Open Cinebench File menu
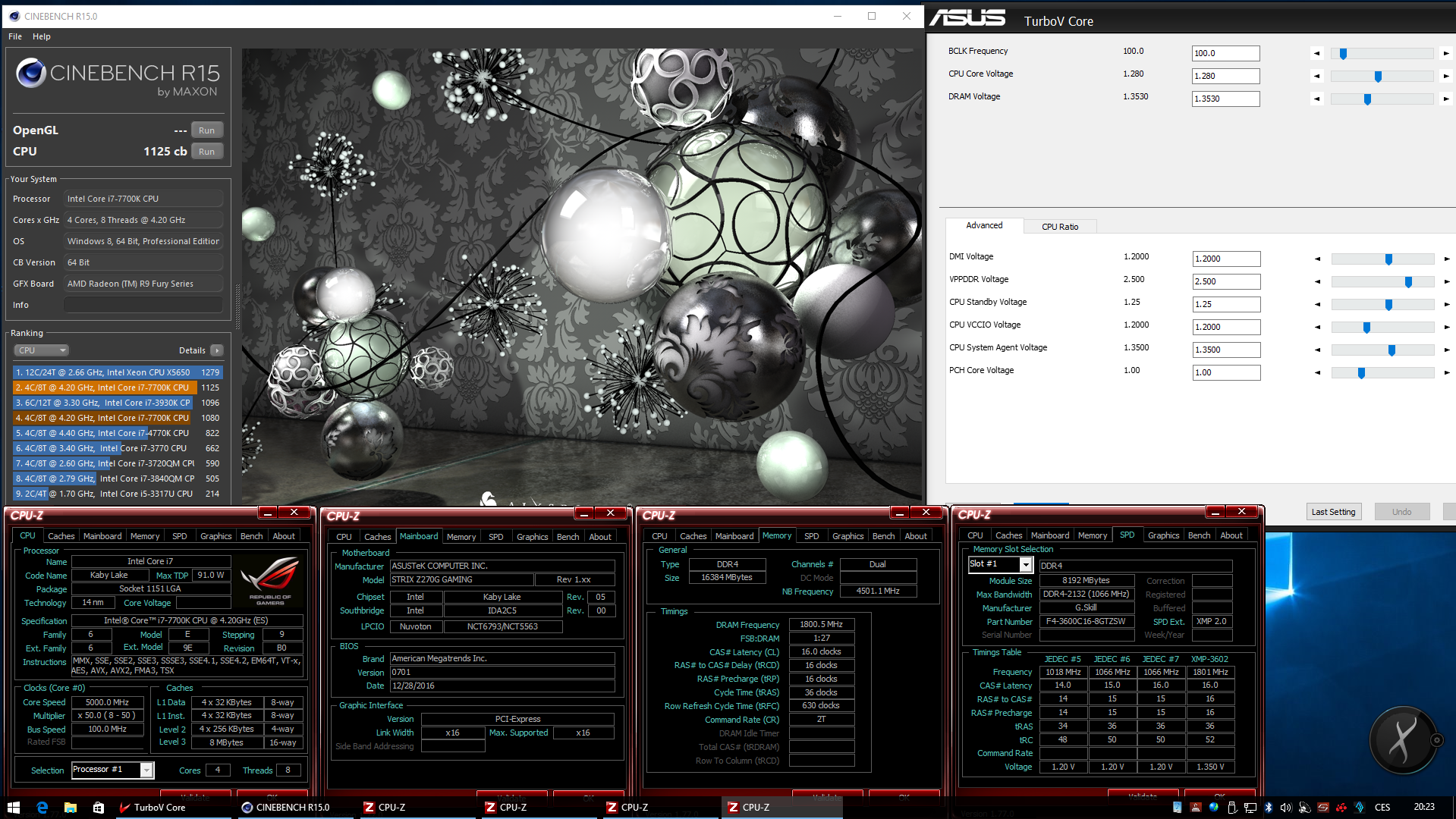 click(15, 36)
